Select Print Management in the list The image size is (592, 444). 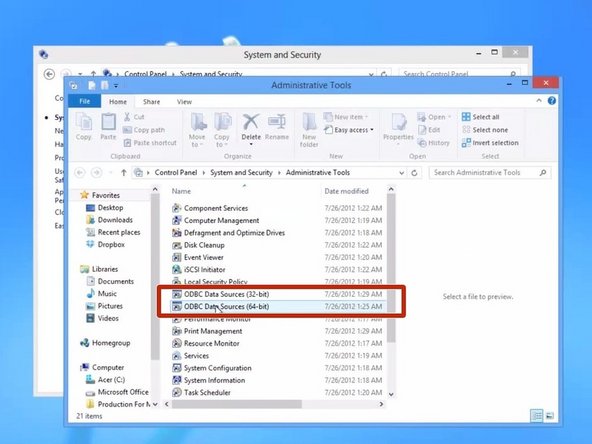(207, 331)
